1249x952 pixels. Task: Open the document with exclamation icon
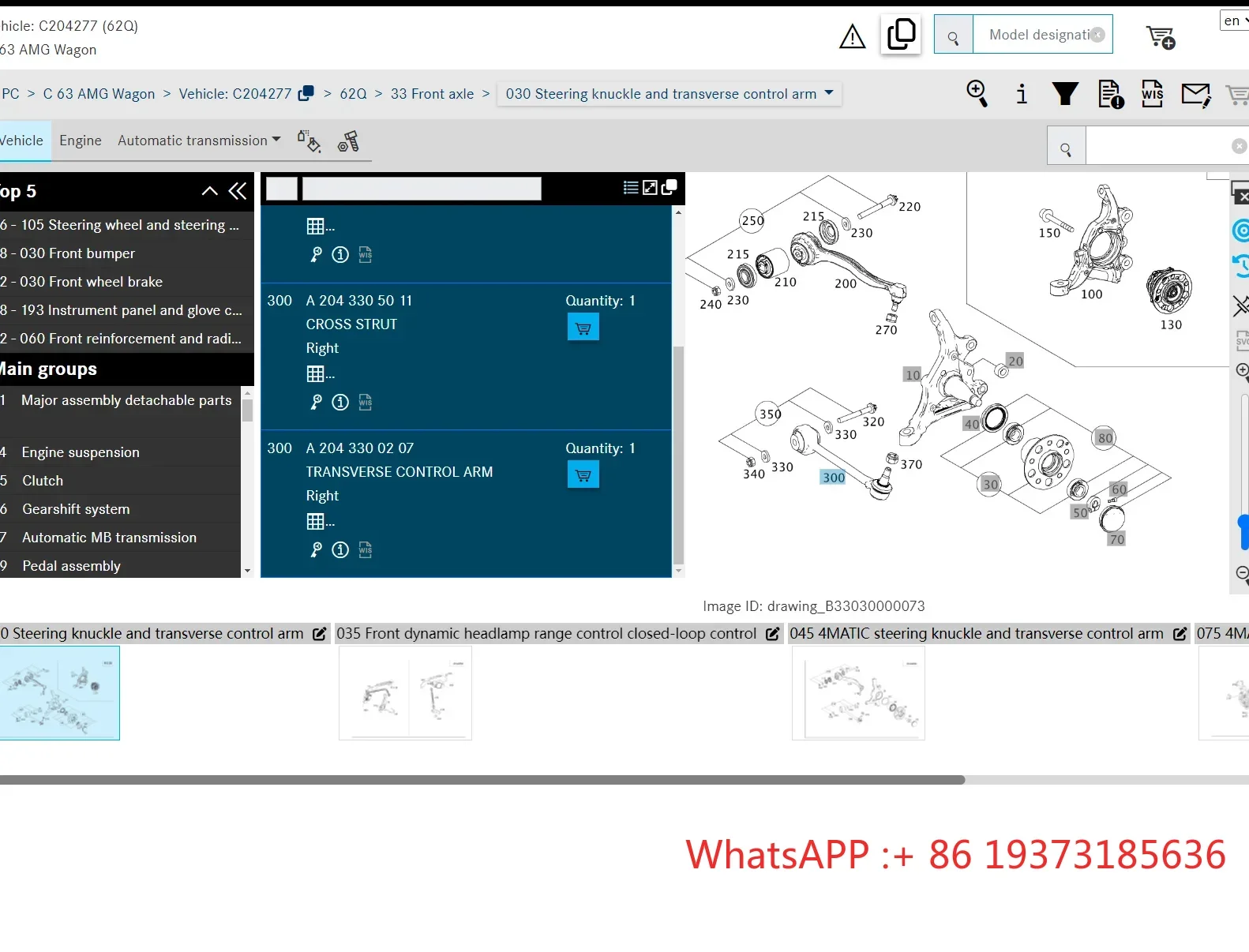pyautogui.click(x=1111, y=94)
